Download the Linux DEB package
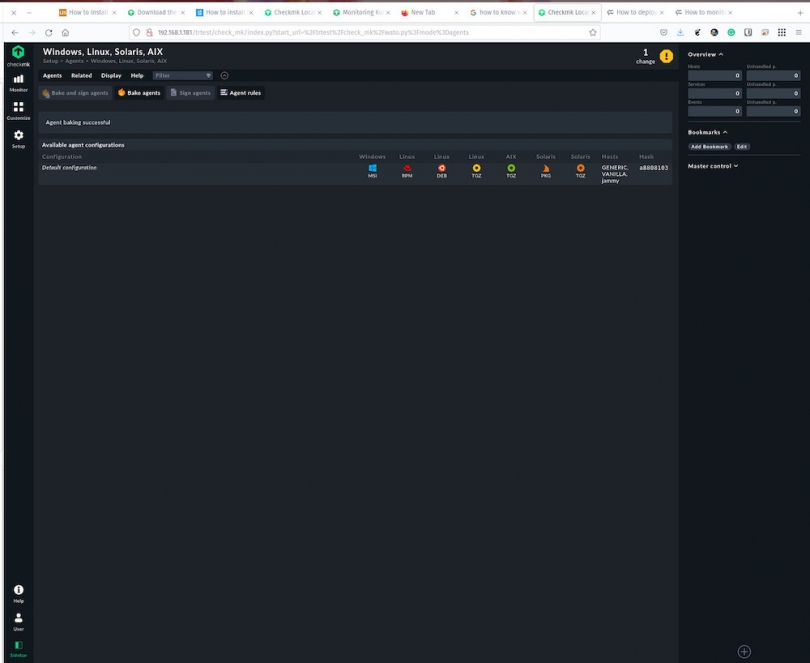810x663 pixels. click(442, 168)
